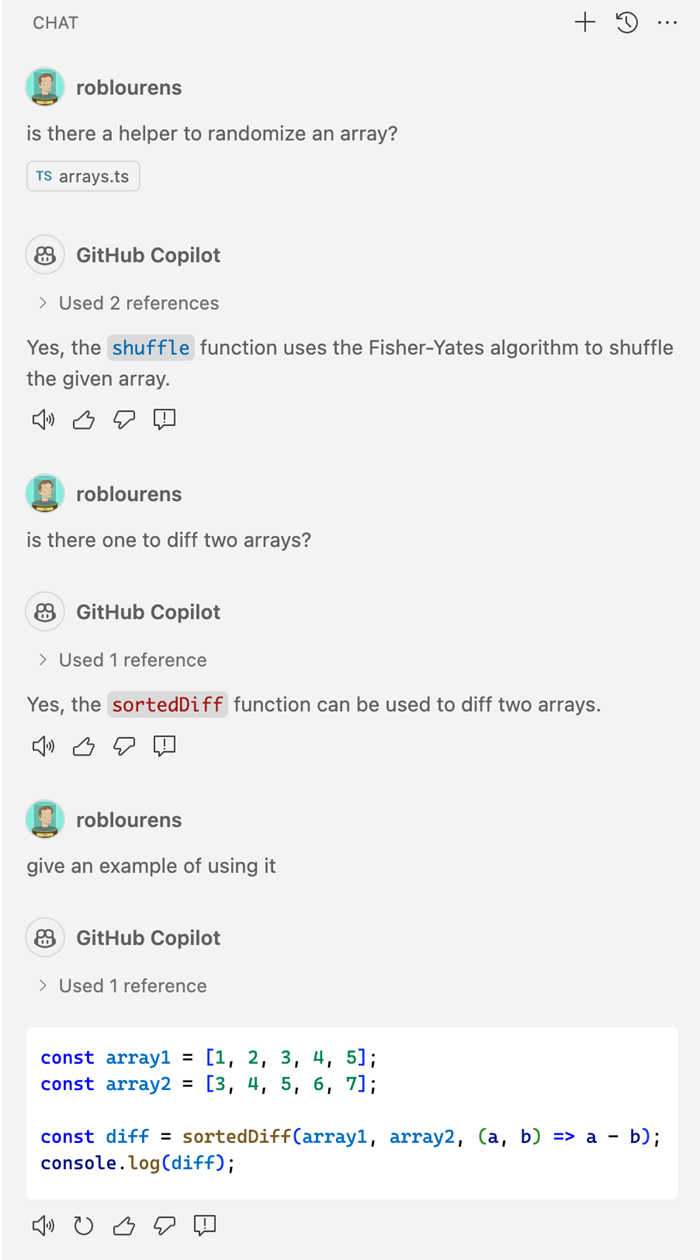Upvote the final code example response
The height and width of the screenshot is (1260, 700).
tap(123, 1225)
